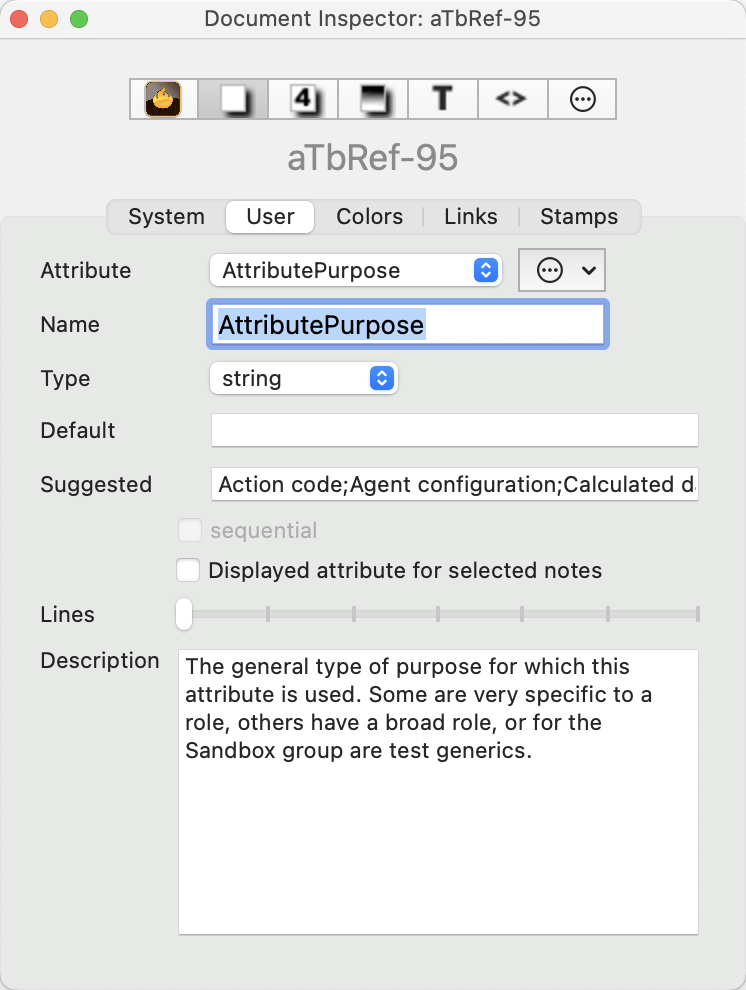Viewport: 746px width, 990px height.
Task: Switch to the Colors tab
Action: 369,217
